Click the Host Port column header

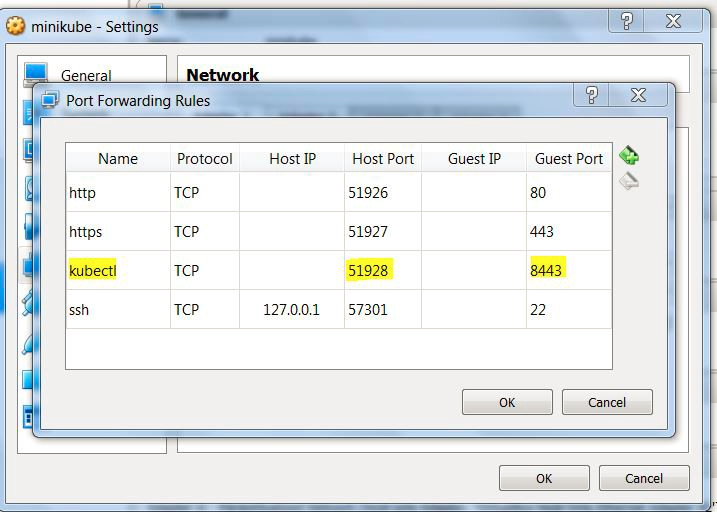click(383, 159)
